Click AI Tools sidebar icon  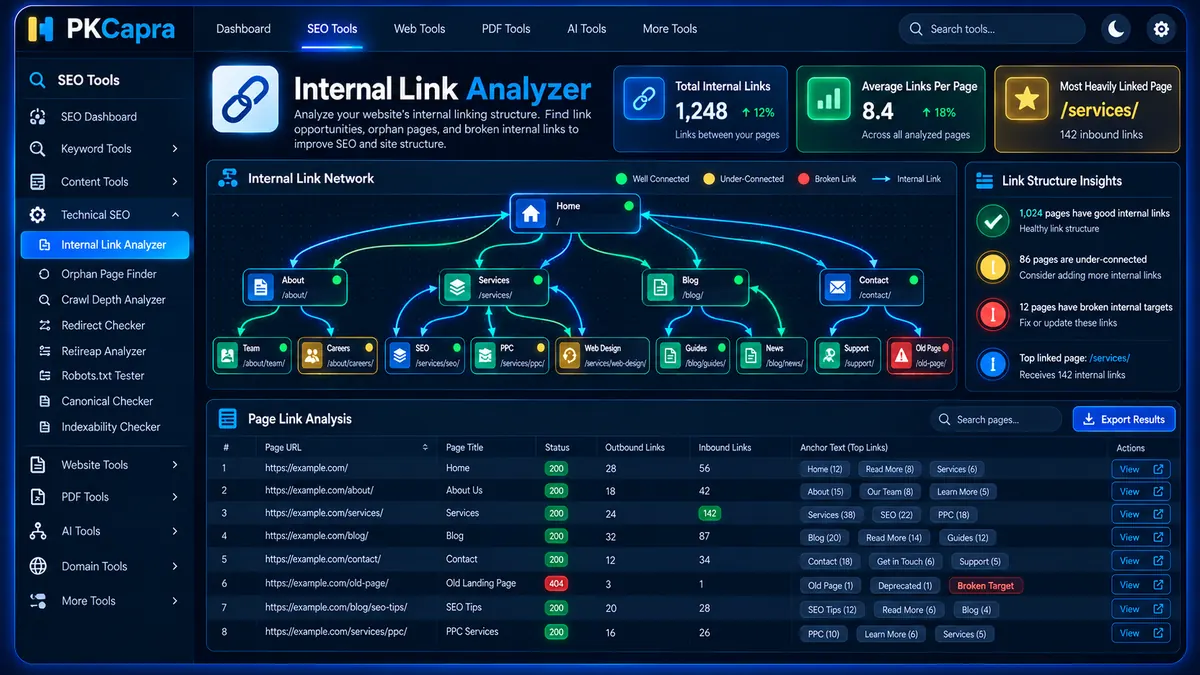click(x=38, y=531)
